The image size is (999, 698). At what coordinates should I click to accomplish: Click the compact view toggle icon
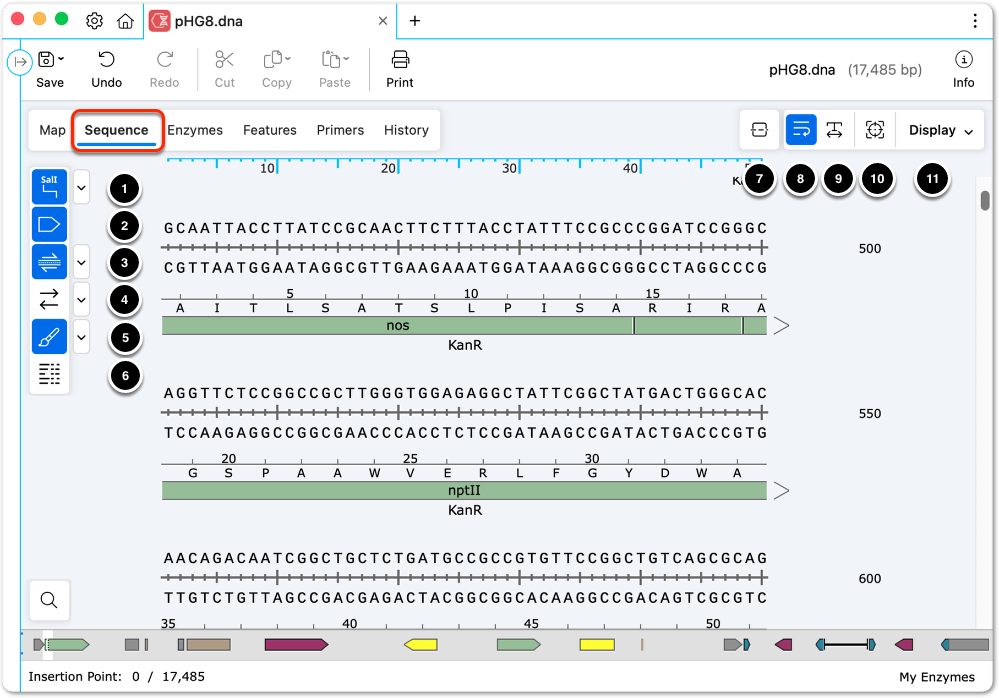tap(759, 130)
